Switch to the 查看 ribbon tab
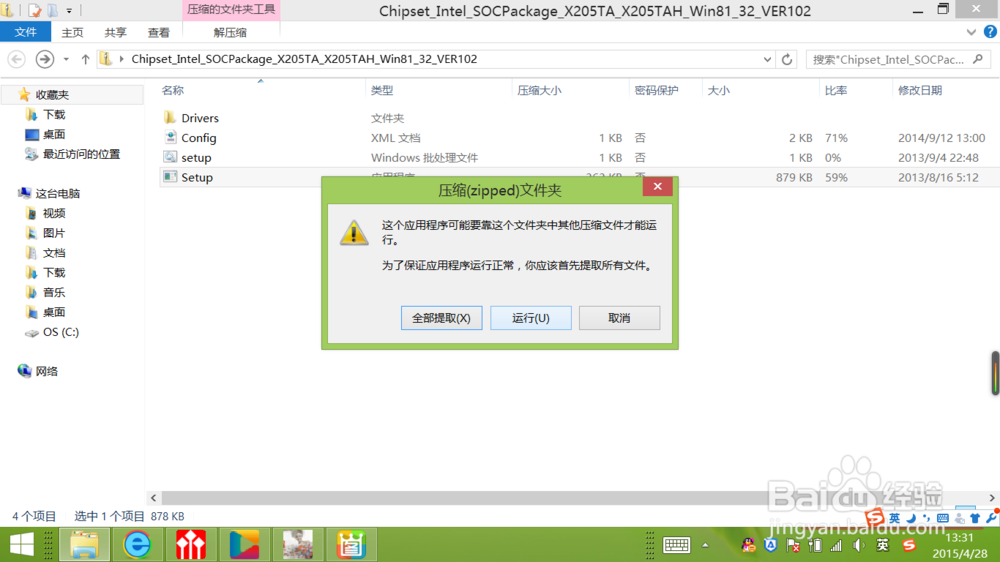This screenshot has width=1000, height=562. pos(159,33)
